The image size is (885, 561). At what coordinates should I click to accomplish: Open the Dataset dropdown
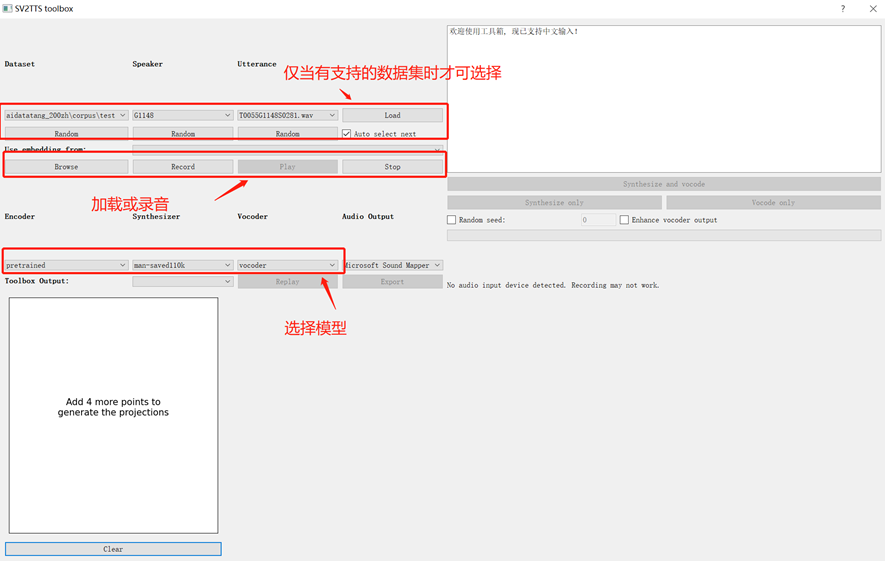coord(67,115)
